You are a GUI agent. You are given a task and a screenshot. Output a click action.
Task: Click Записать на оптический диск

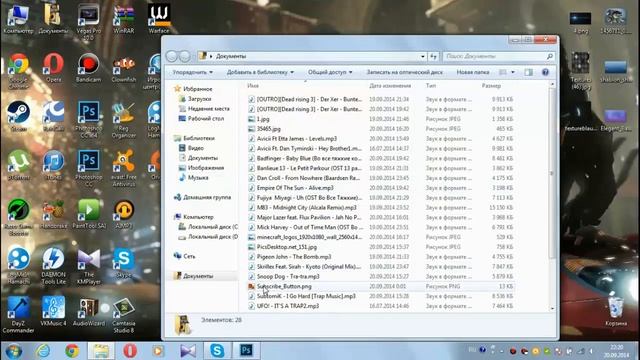coord(404,72)
